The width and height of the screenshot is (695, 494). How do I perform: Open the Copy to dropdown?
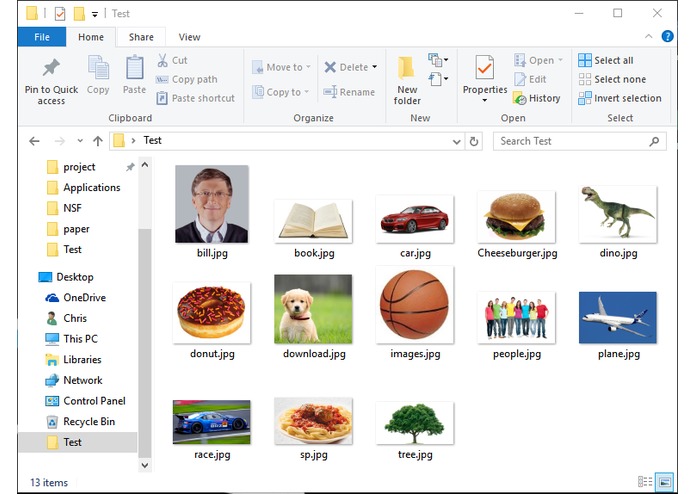280,92
